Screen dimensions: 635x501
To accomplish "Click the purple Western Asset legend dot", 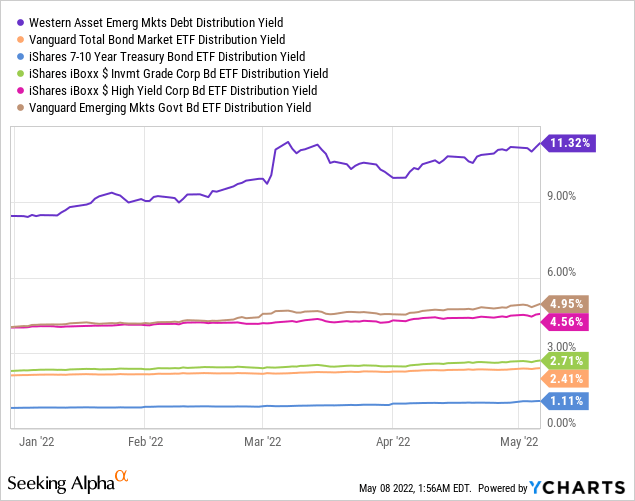I will 19,22.
